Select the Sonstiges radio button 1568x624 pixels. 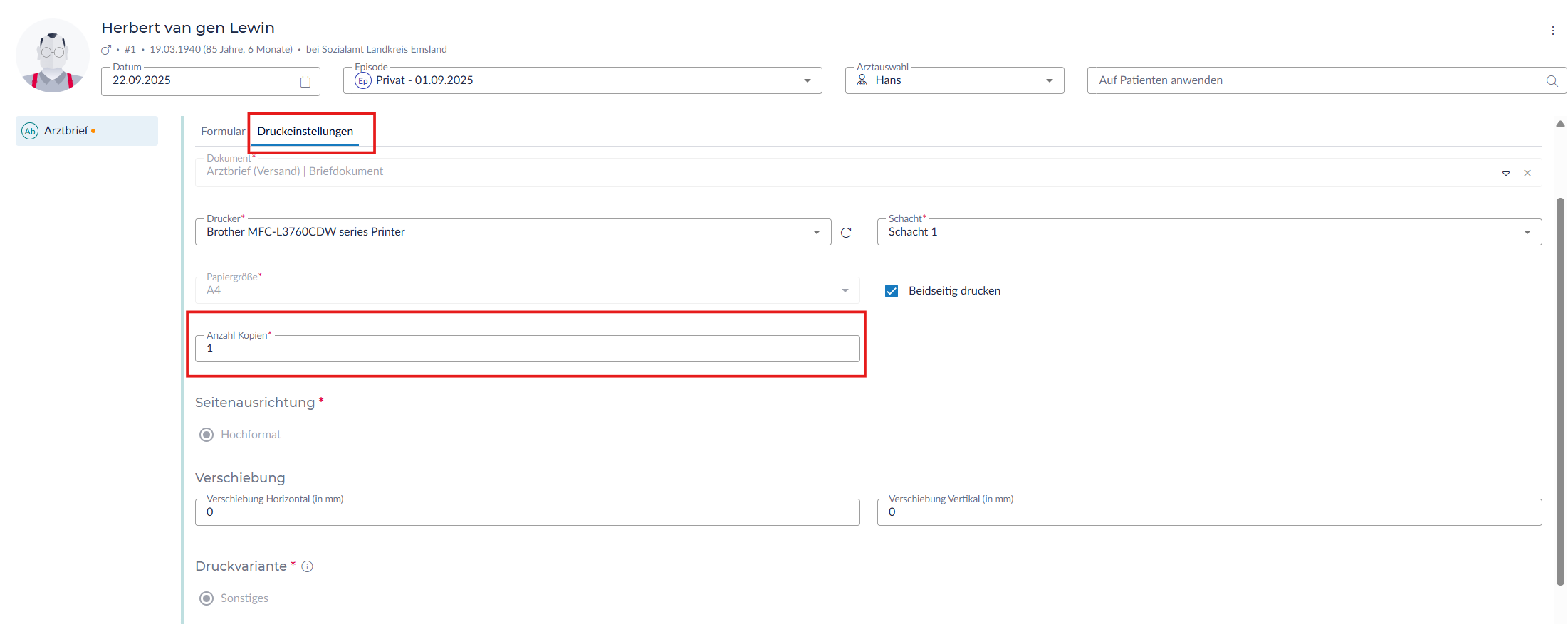coord(207,598)
